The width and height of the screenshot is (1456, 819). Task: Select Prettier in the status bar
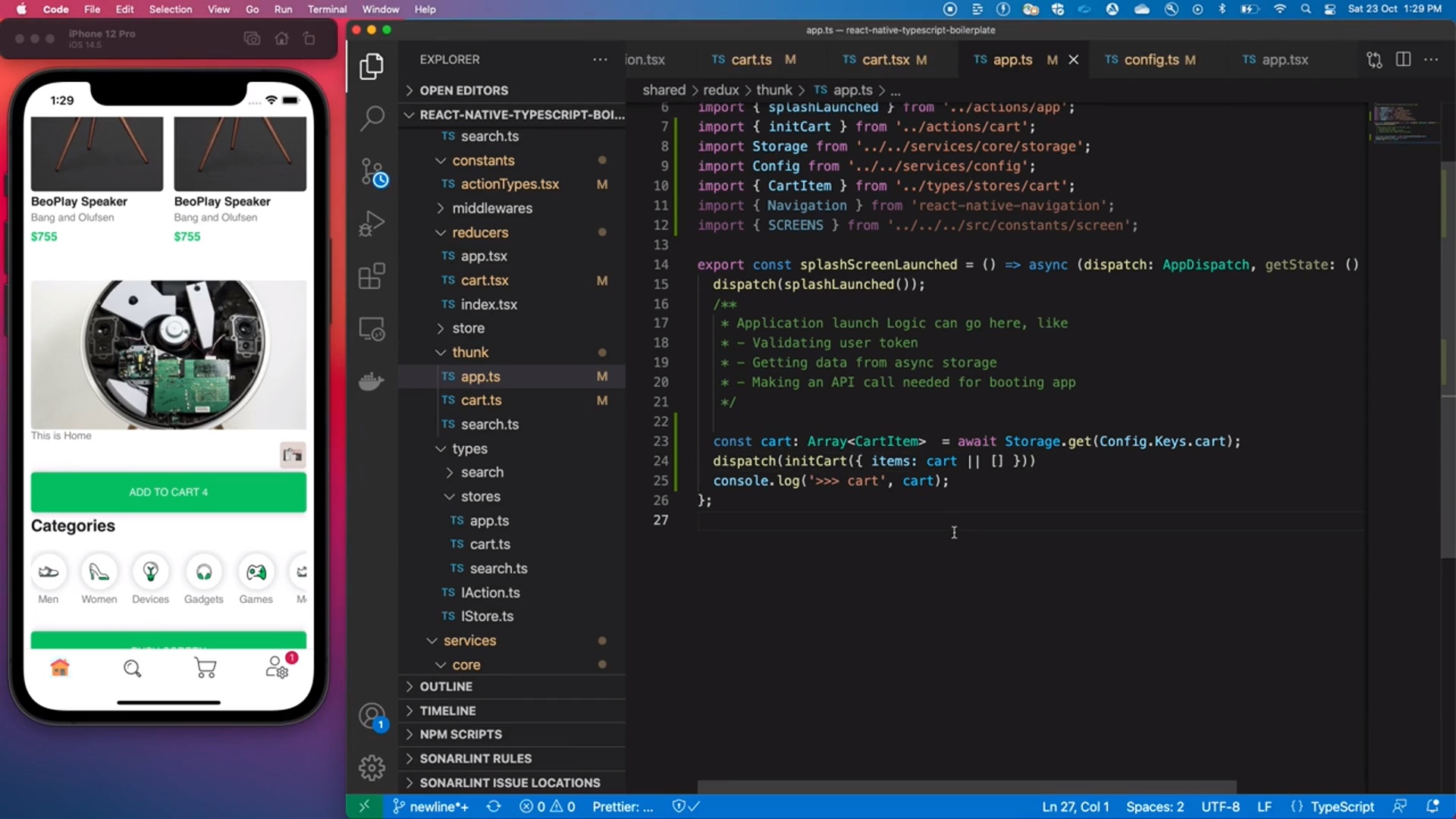pyautogui.click(x=622, y=806)
